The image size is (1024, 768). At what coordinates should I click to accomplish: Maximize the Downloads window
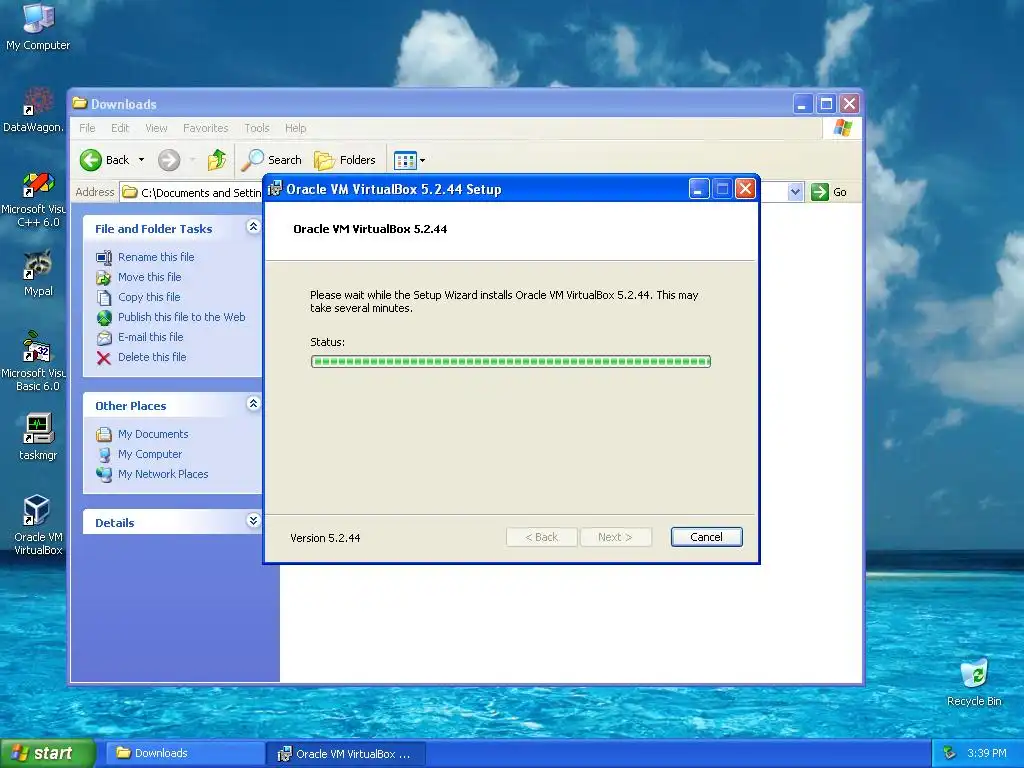click(826, 104)
